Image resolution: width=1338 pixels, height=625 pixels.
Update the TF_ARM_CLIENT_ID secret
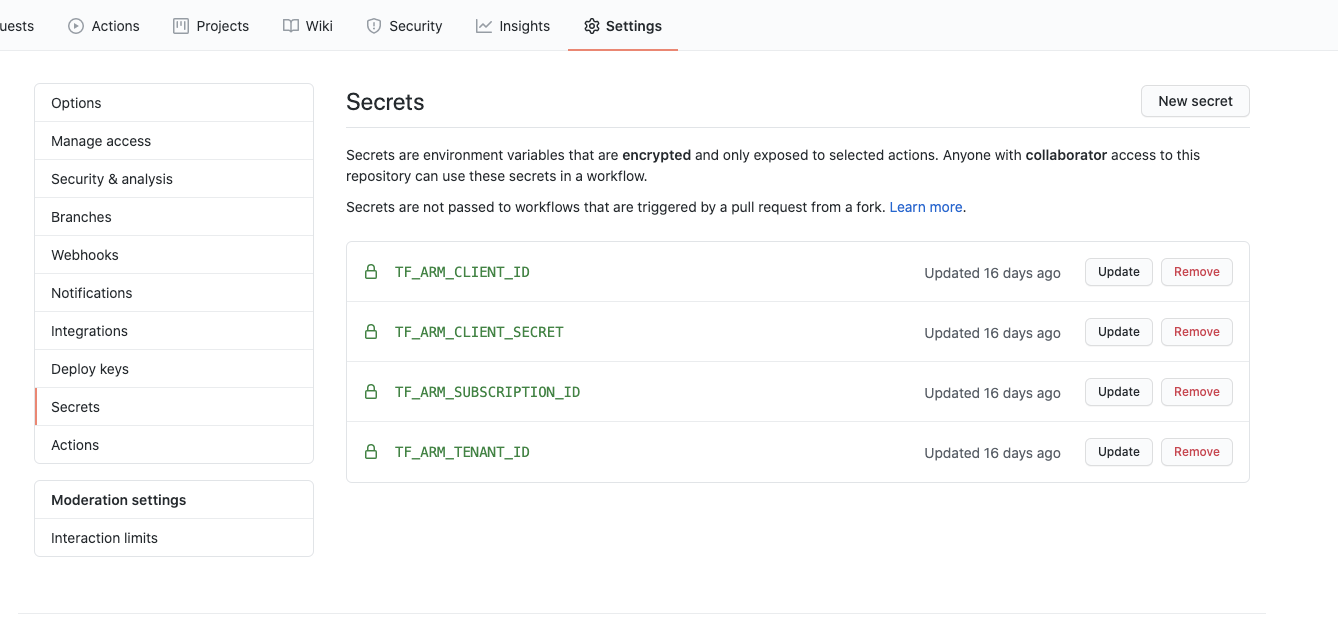1118,272
